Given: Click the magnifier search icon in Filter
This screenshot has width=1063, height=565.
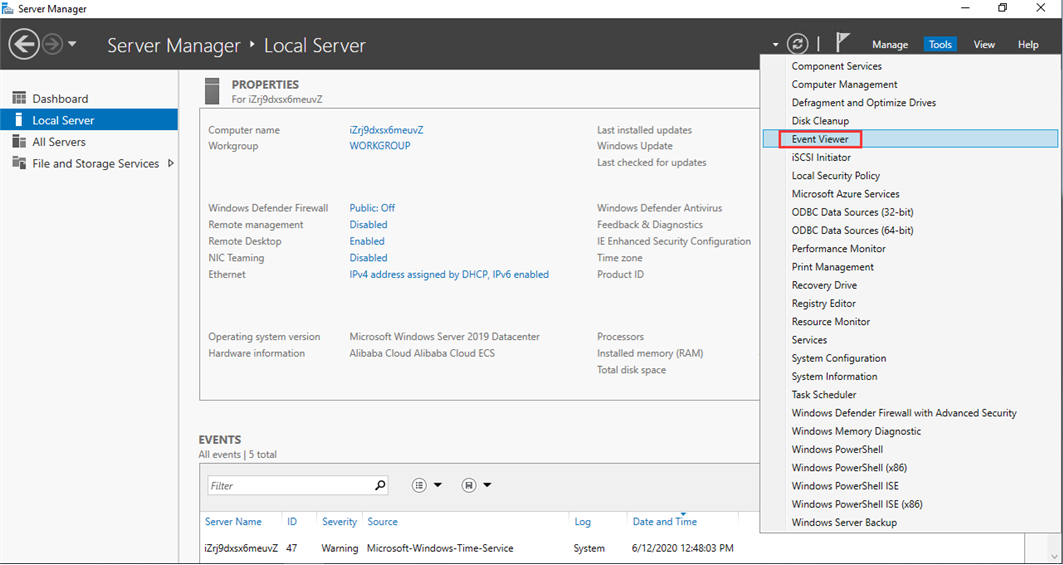Looking at the screenshot, I should point(380,486).
